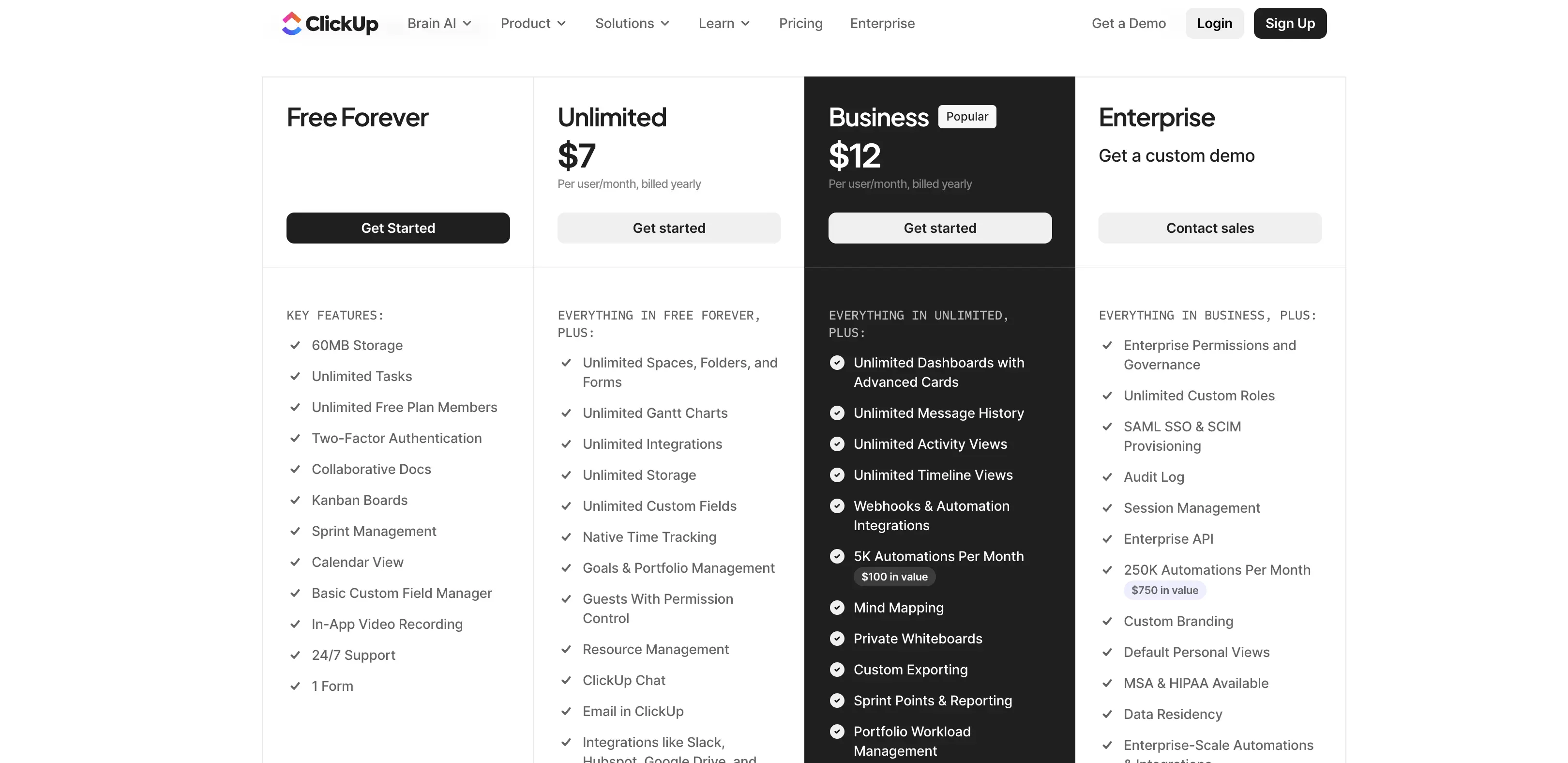Click the $12 price text

[855, 155]
